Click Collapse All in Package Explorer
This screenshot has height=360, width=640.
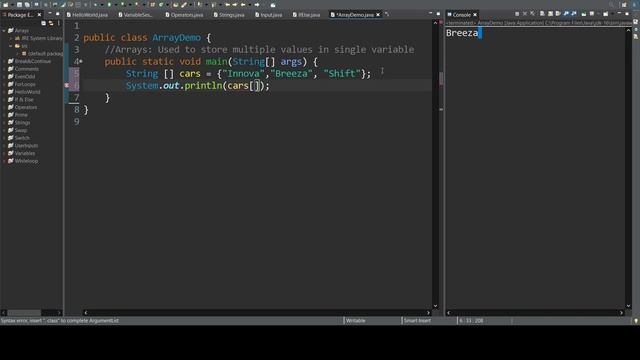[43, 23]
